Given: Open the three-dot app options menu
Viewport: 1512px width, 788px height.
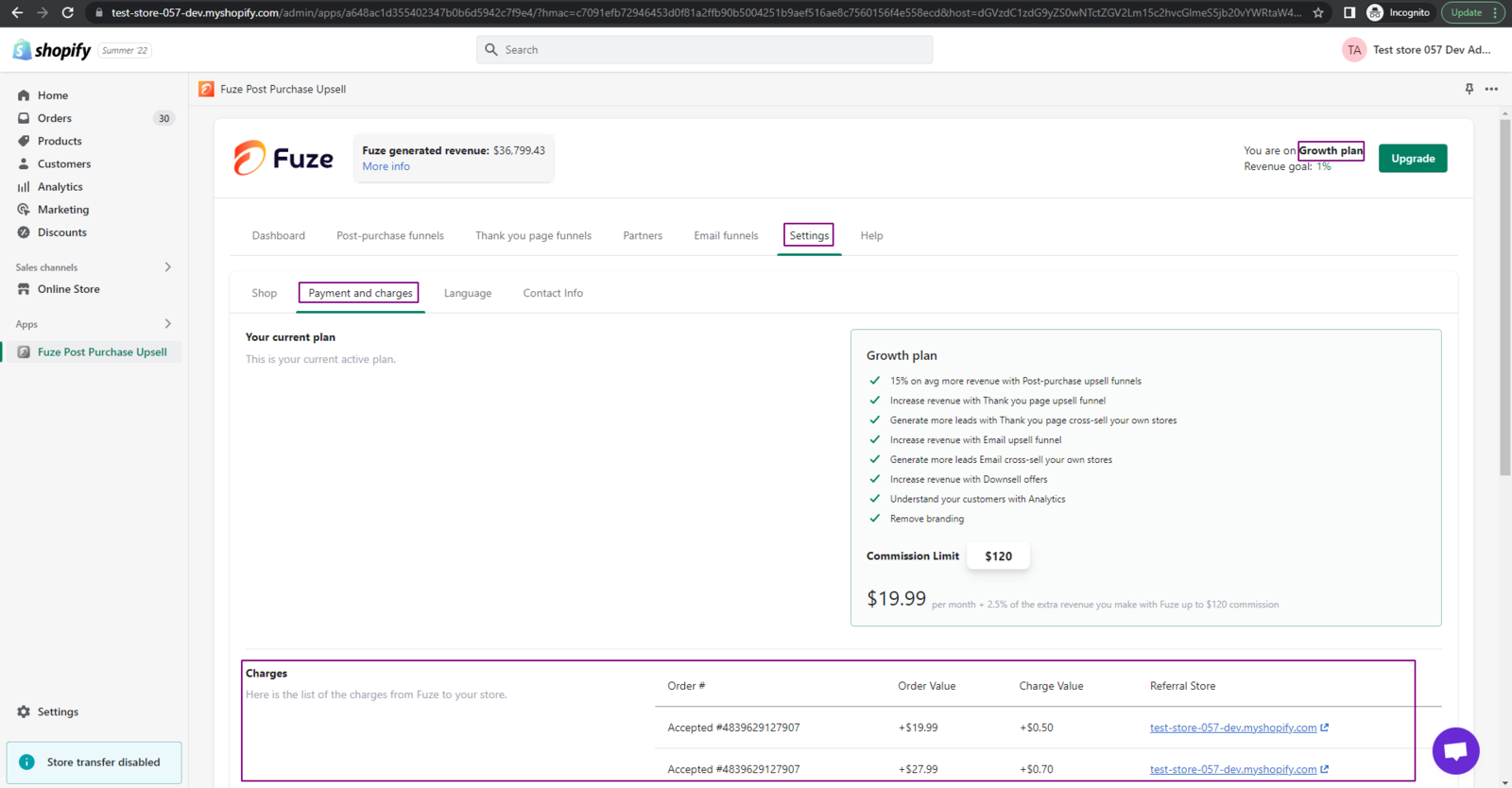Looking at the screenshot, I should (1491, 89).
